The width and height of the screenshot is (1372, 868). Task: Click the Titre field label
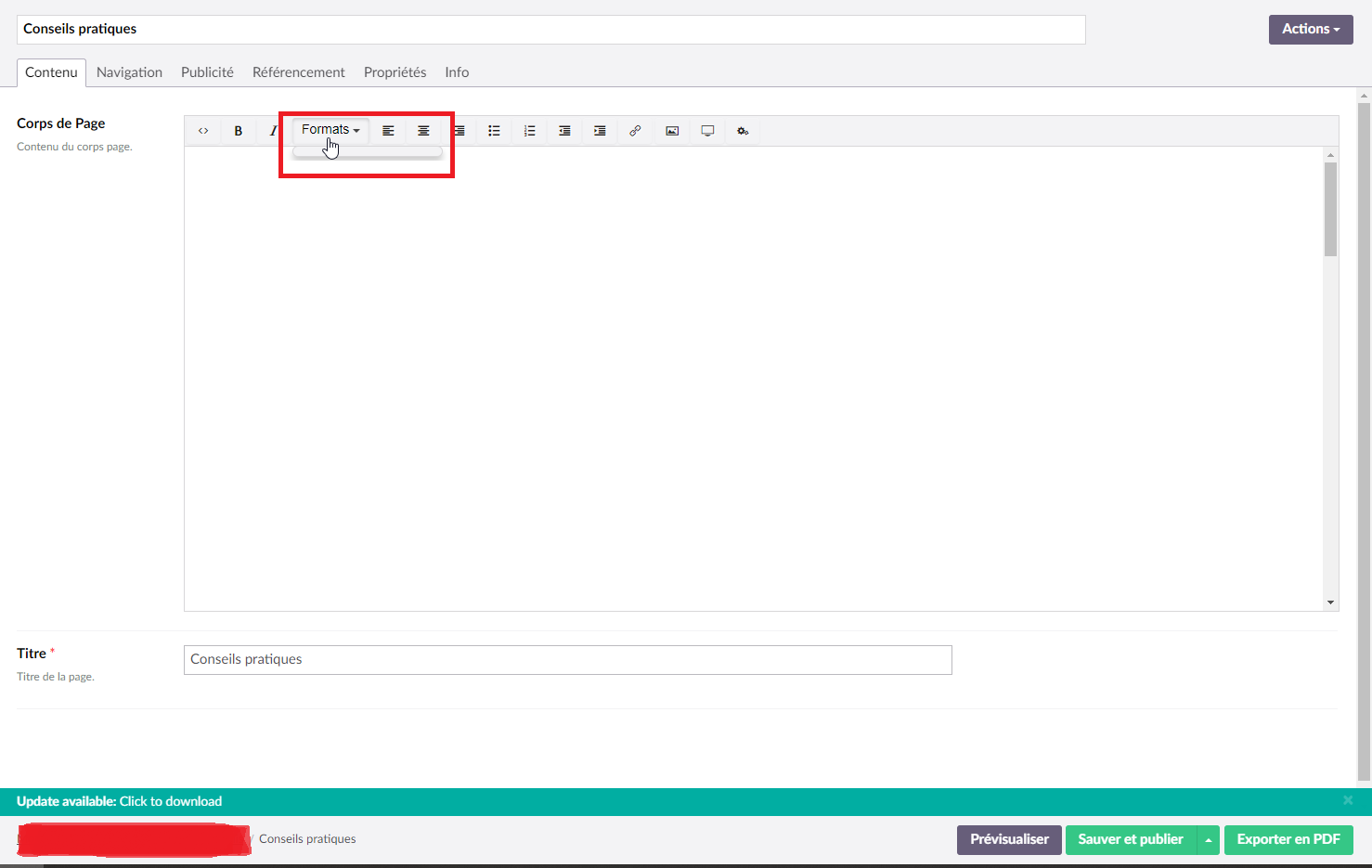[x=32, y=654]
